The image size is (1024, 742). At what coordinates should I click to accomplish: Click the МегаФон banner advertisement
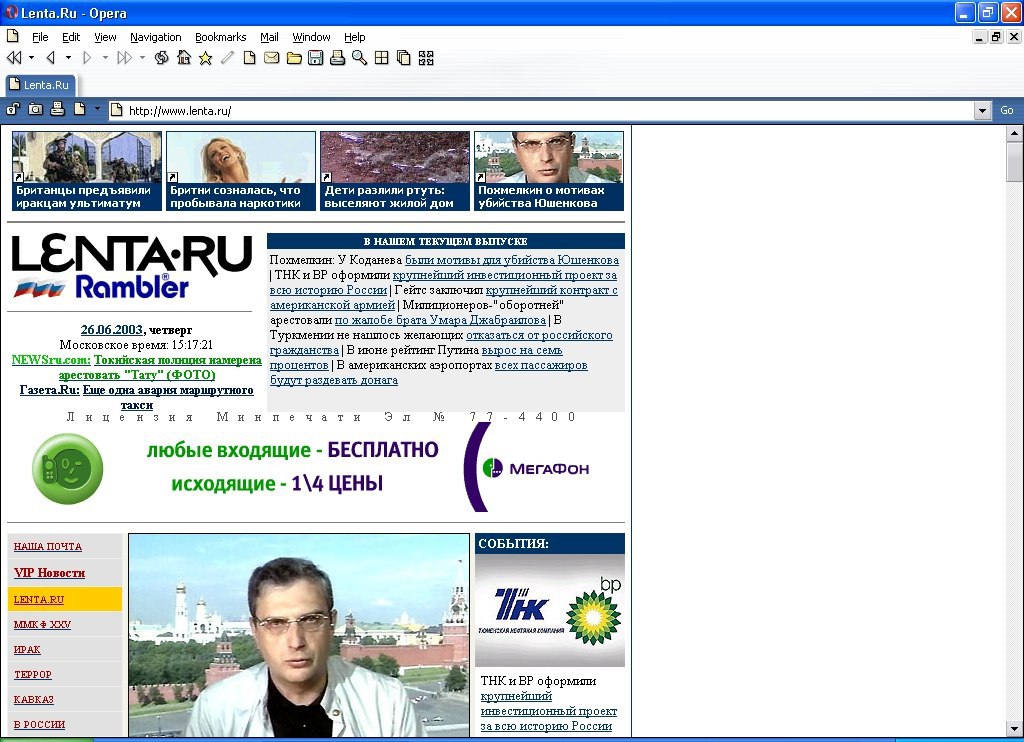tap(315, 468)
